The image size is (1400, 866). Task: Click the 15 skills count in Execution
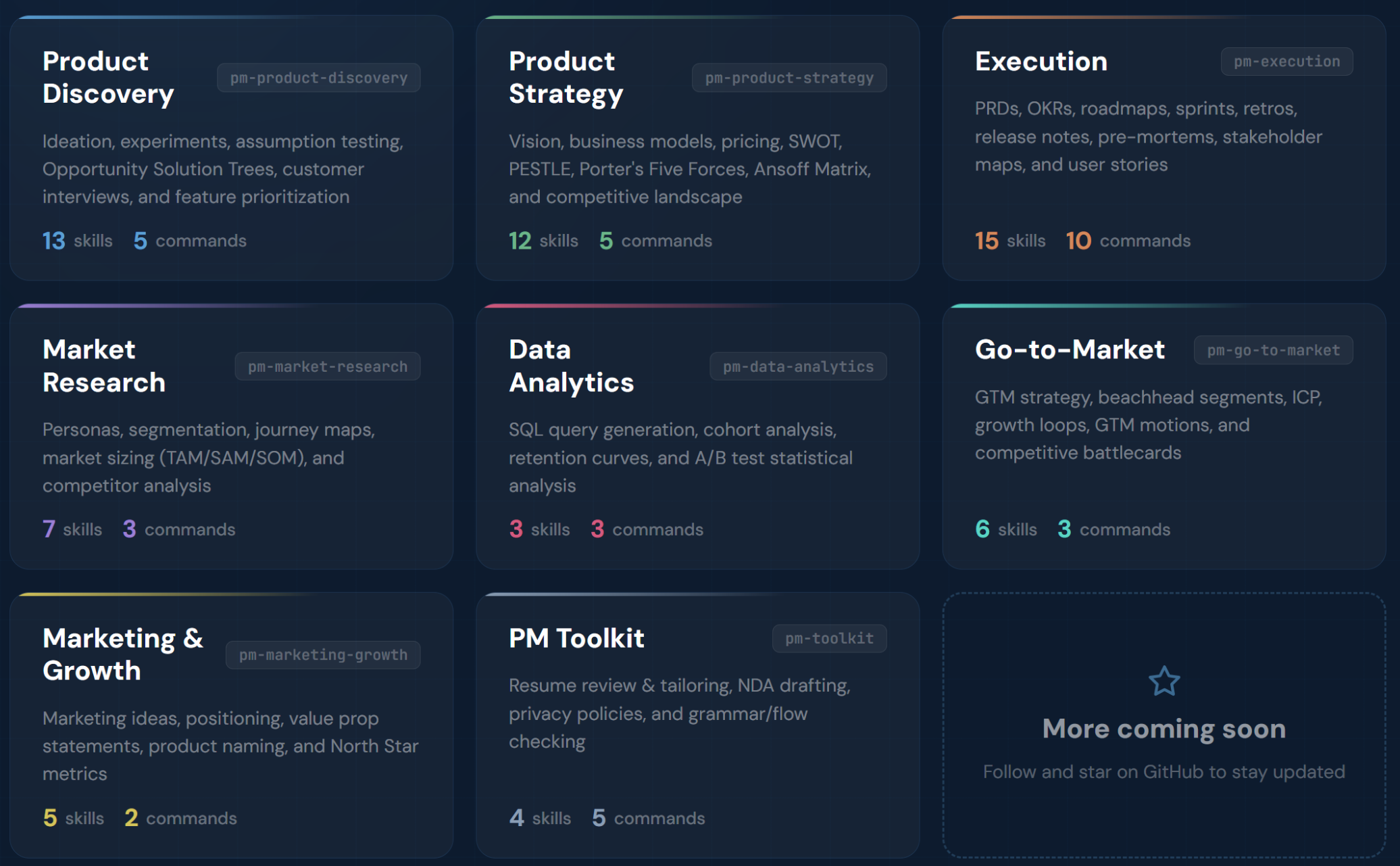(1009, 241)
